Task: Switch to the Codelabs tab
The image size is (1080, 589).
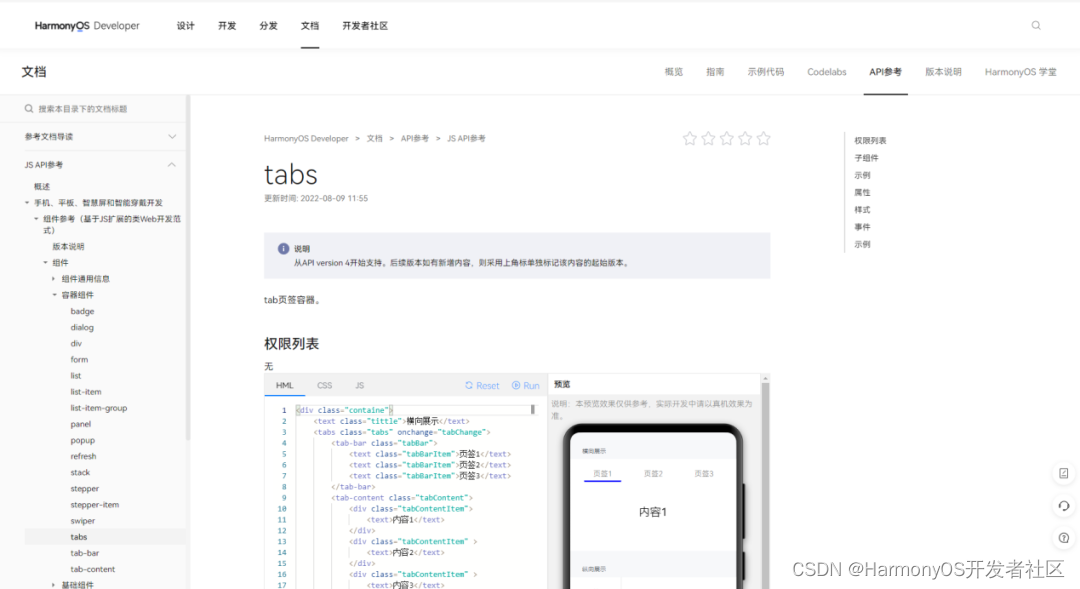Action: click(x=827, y=72)
